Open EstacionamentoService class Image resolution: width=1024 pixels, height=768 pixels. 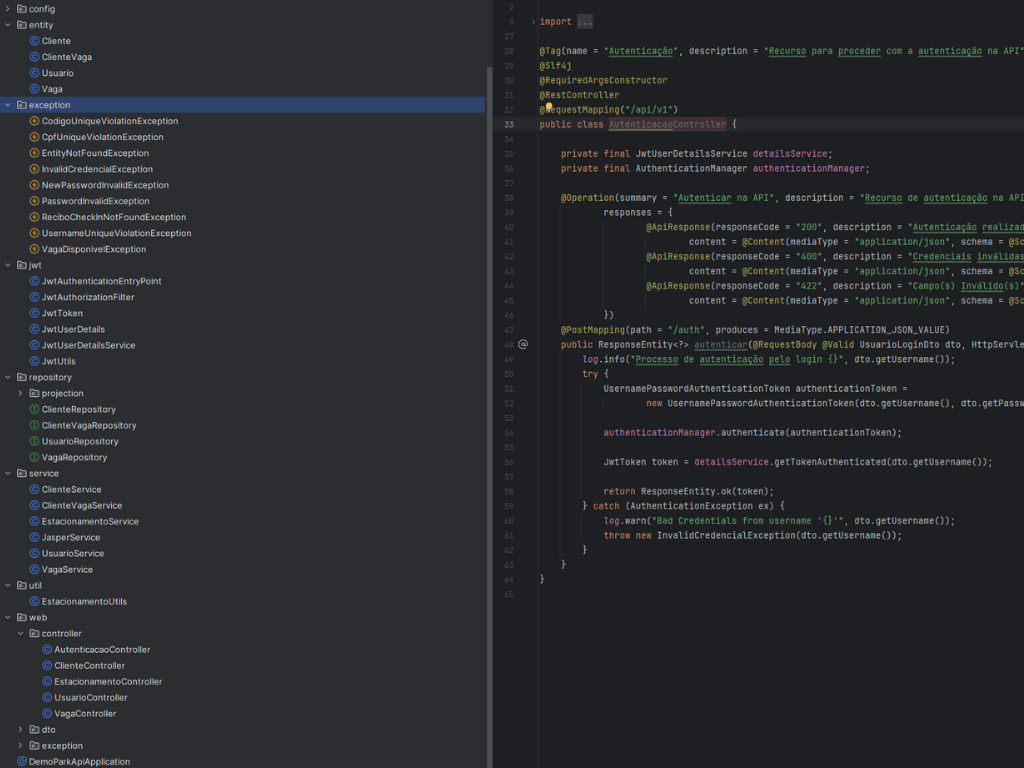tap(90, 521)
